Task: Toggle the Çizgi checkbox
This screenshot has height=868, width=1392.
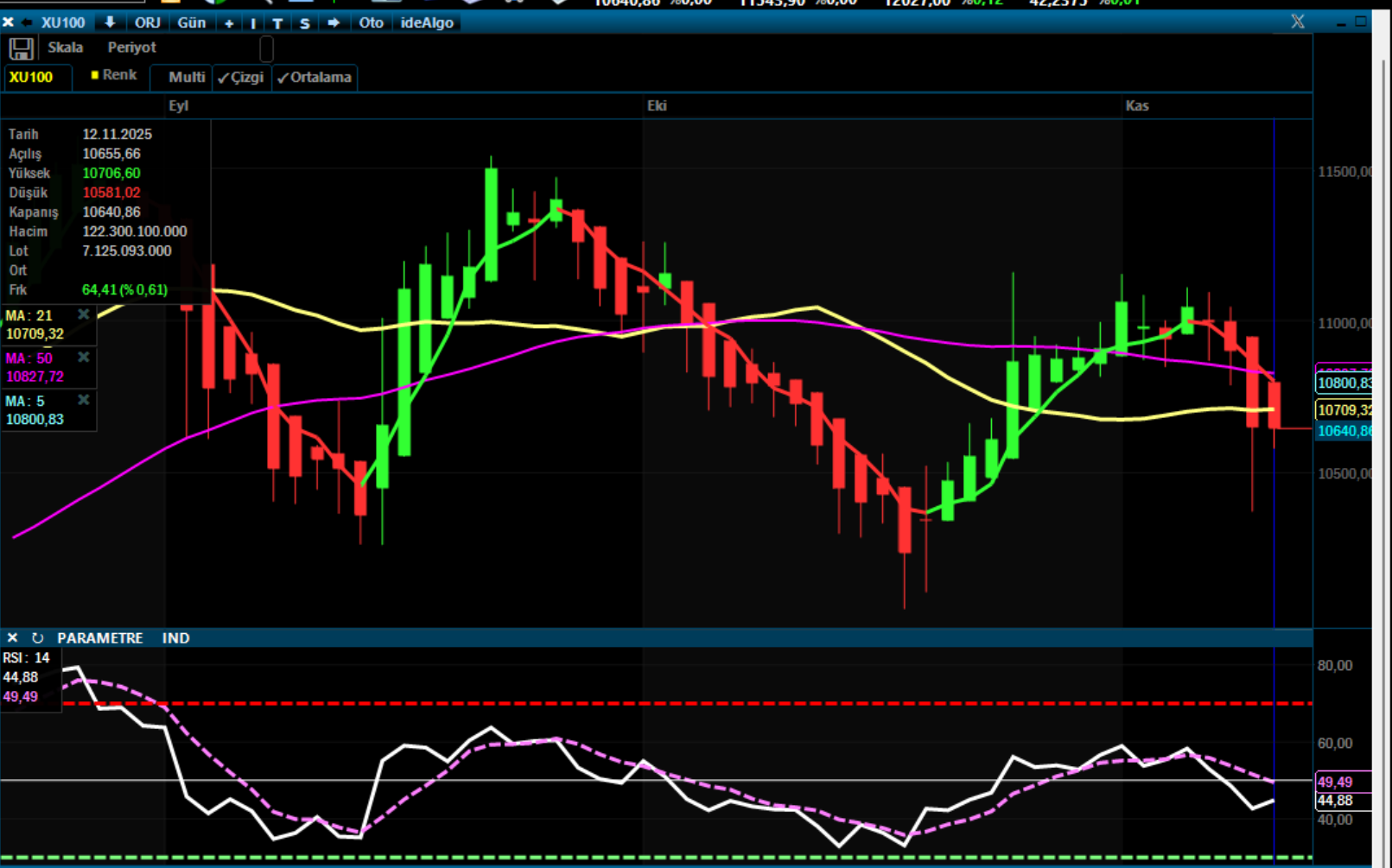Action: [241, 78]
